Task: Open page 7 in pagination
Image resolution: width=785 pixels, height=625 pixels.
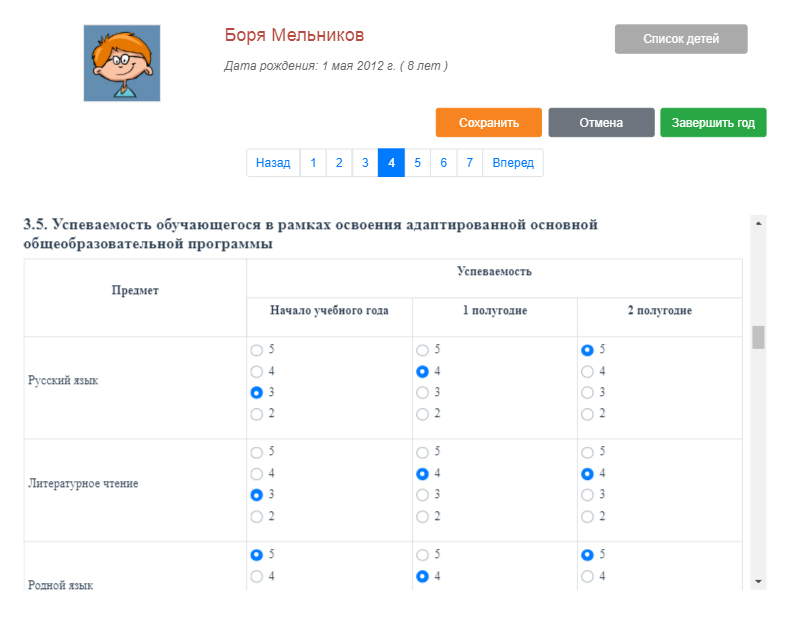Action: 469,163
